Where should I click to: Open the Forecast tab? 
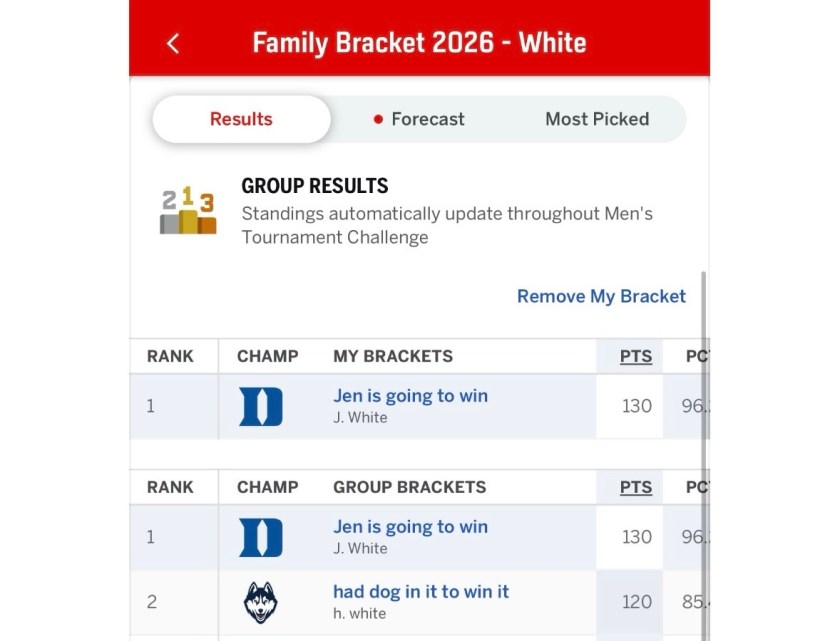[x=419, y=119]
